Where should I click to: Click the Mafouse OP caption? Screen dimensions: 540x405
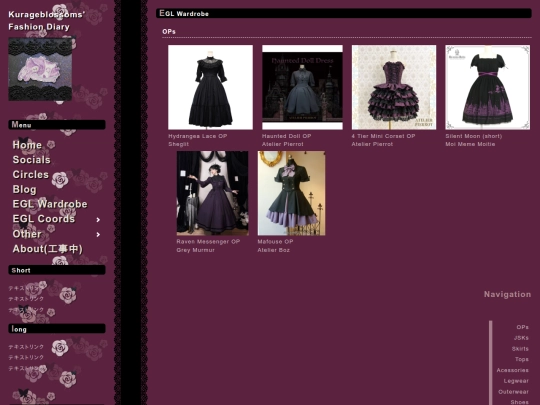[x=275, y=242]
